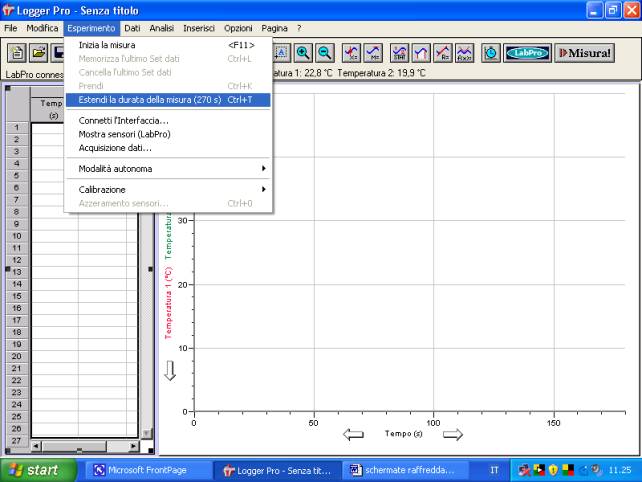Click the Zoom Out magnifier icon

[x=325, y=53]
